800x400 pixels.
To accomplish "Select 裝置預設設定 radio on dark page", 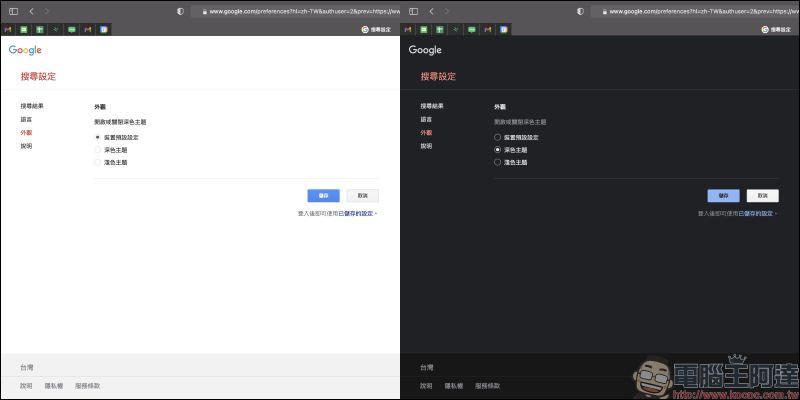I will [497, 137].
